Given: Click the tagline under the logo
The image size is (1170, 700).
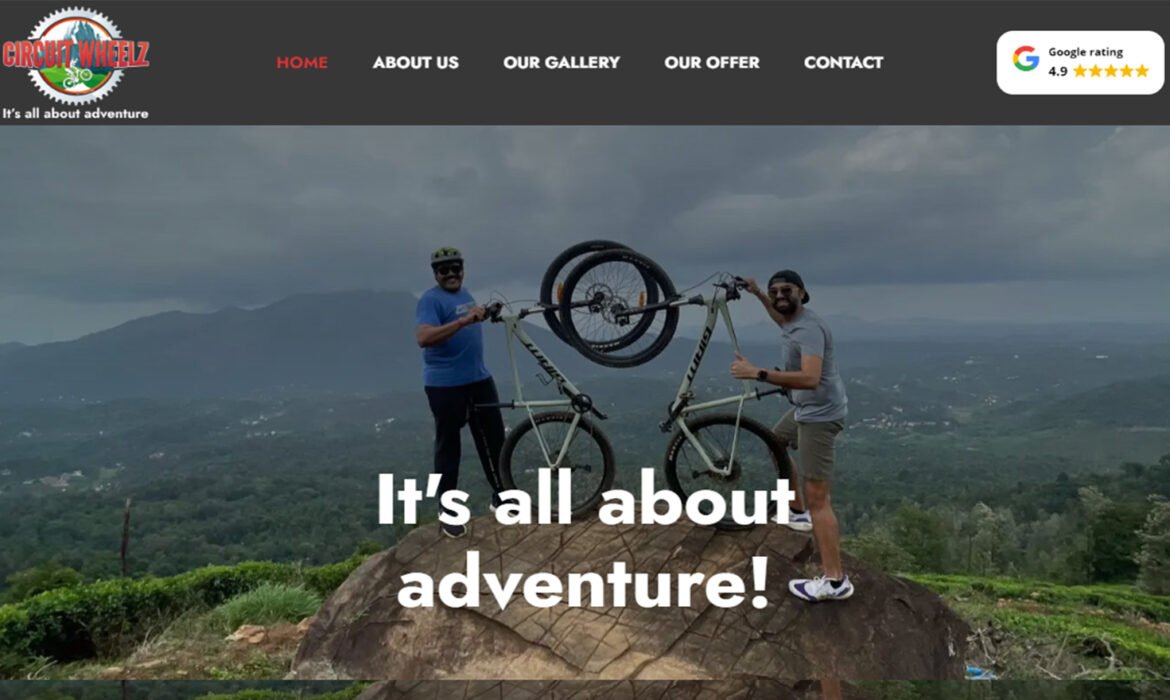Looking at the screenshot, I should click(75, 113).
